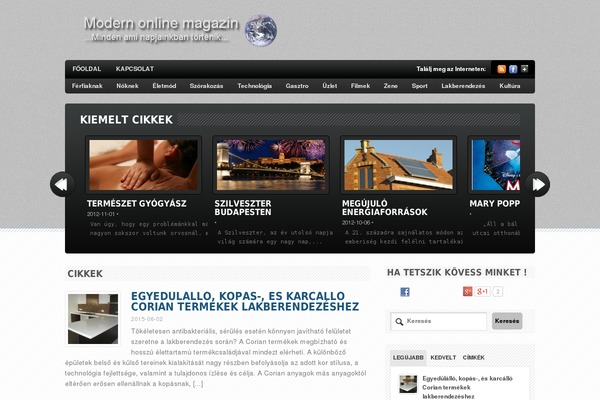Open the sidebar Corian termékek recent post link
The image size is (600, 400).
click(x=467, y=387)
